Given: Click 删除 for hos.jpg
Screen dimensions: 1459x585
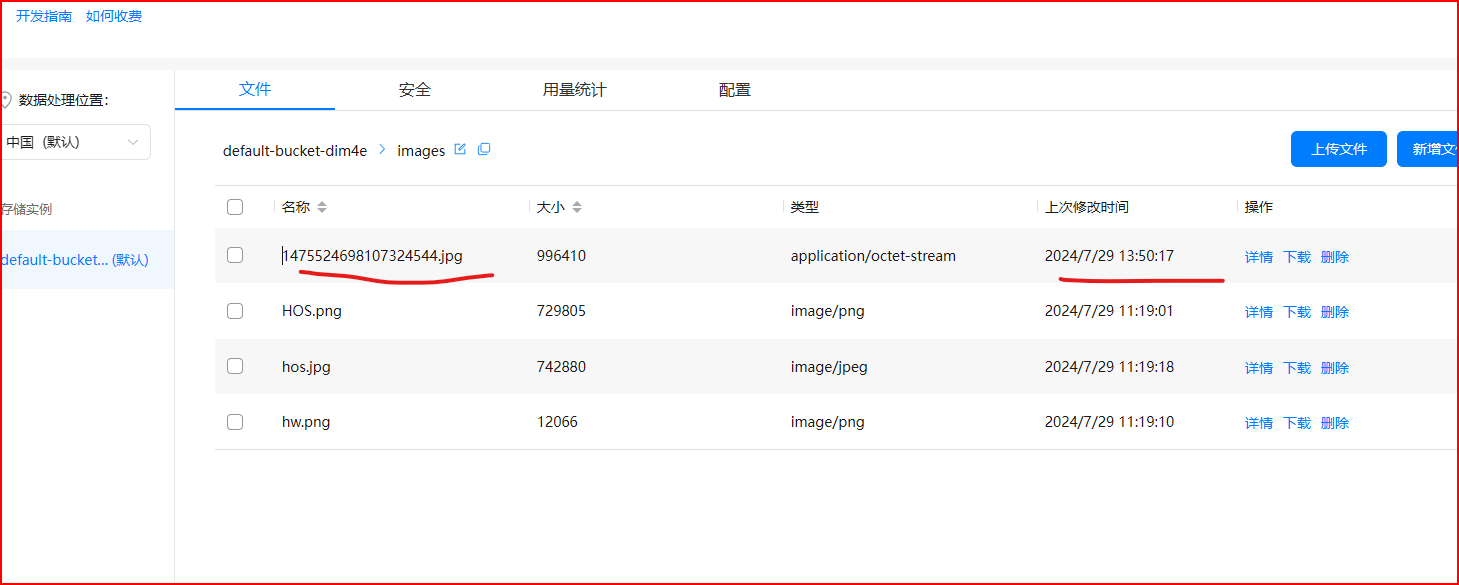Looking at the screenshot, I should tap(1335, 368).
